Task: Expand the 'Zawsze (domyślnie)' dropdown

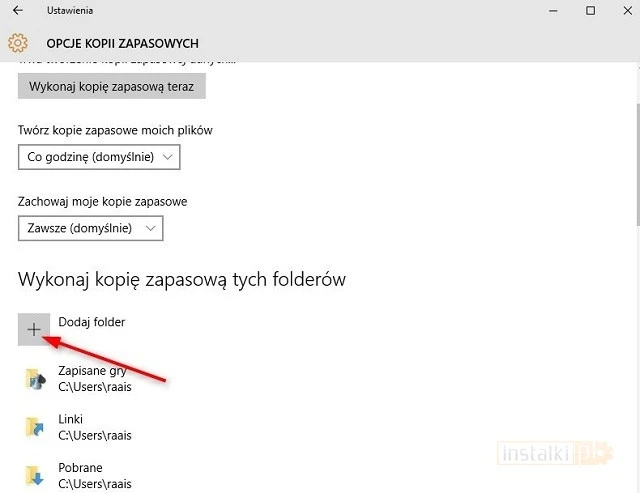Action: tap(90, 228)
